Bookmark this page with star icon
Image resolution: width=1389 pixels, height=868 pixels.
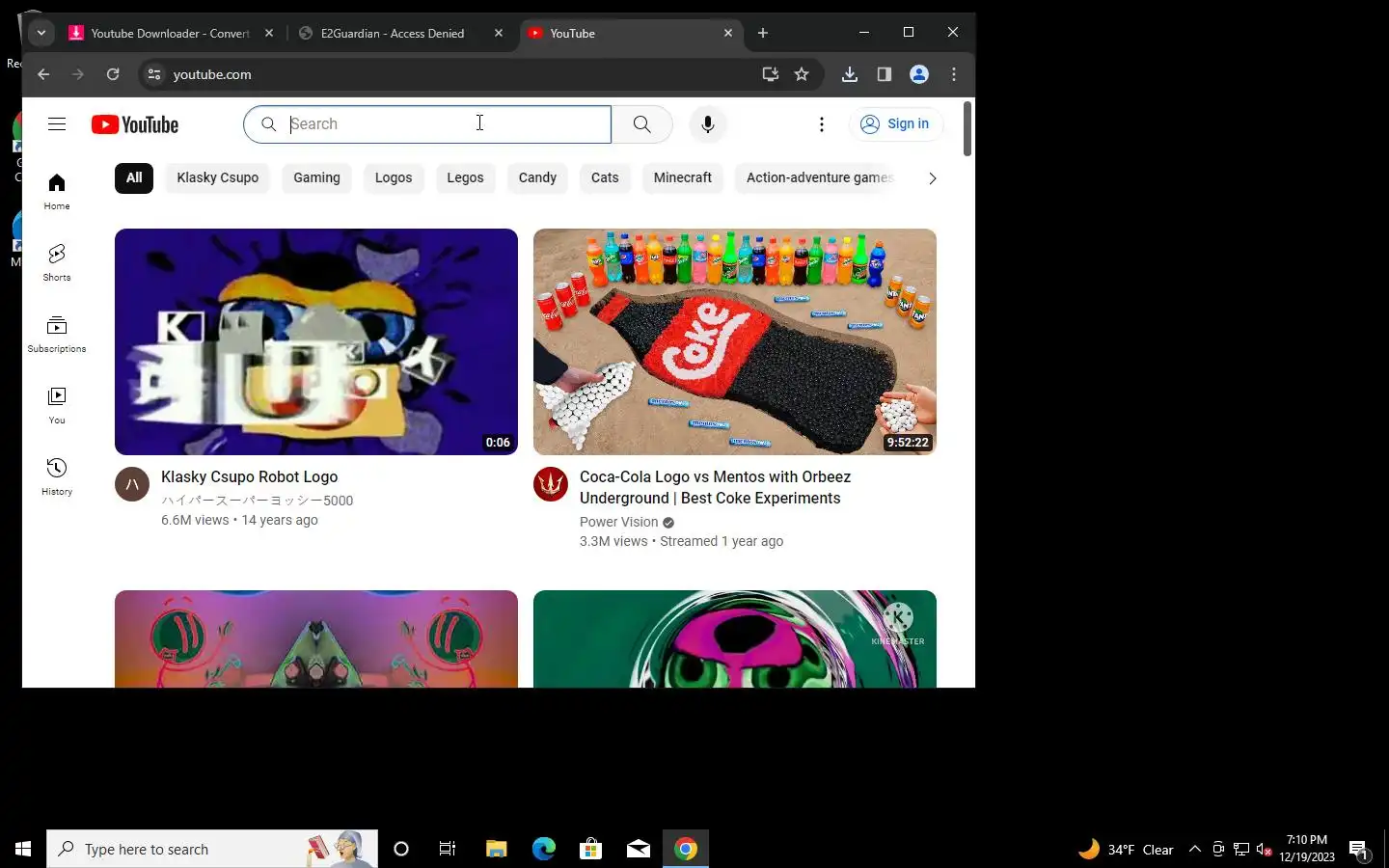(802, 74)
